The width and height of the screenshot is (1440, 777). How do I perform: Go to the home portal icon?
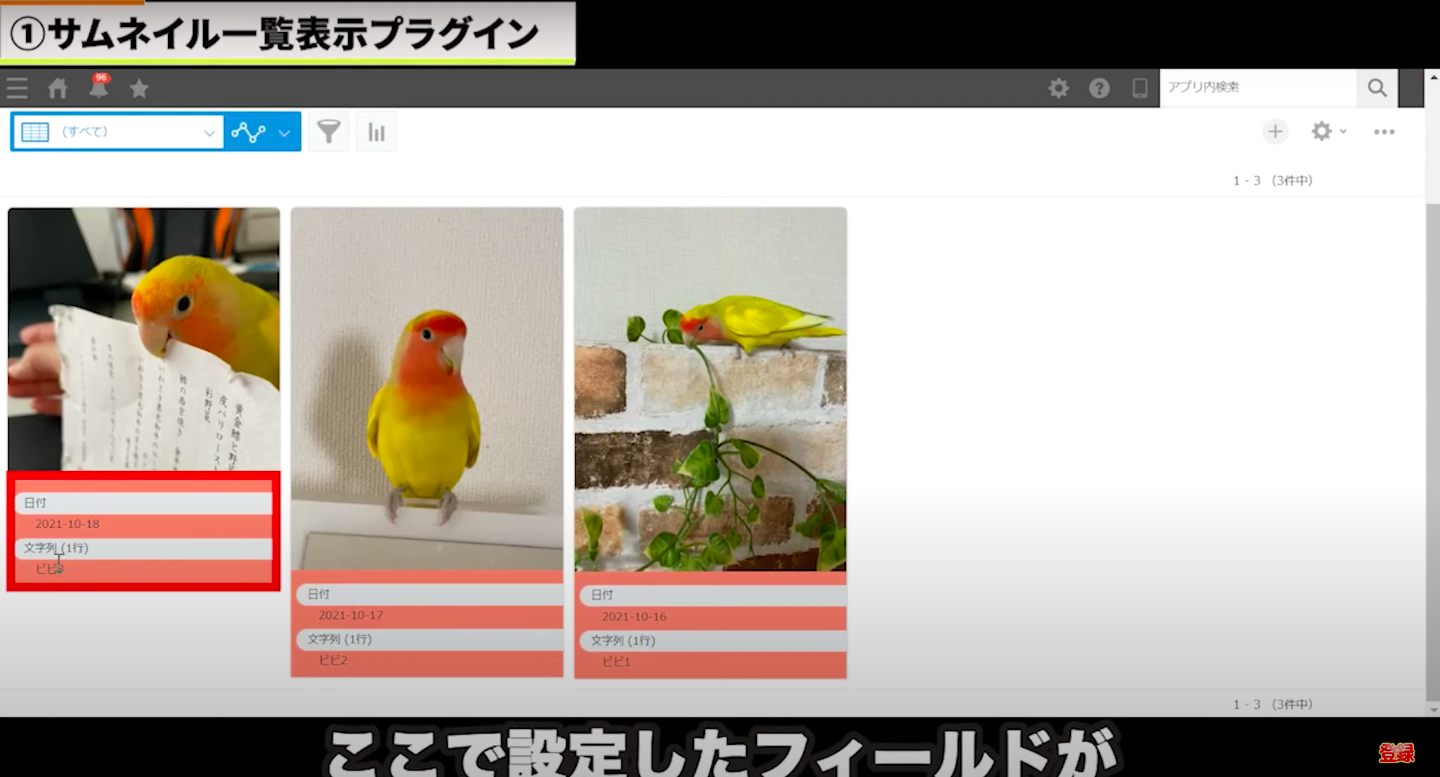[x=58, y=89]
